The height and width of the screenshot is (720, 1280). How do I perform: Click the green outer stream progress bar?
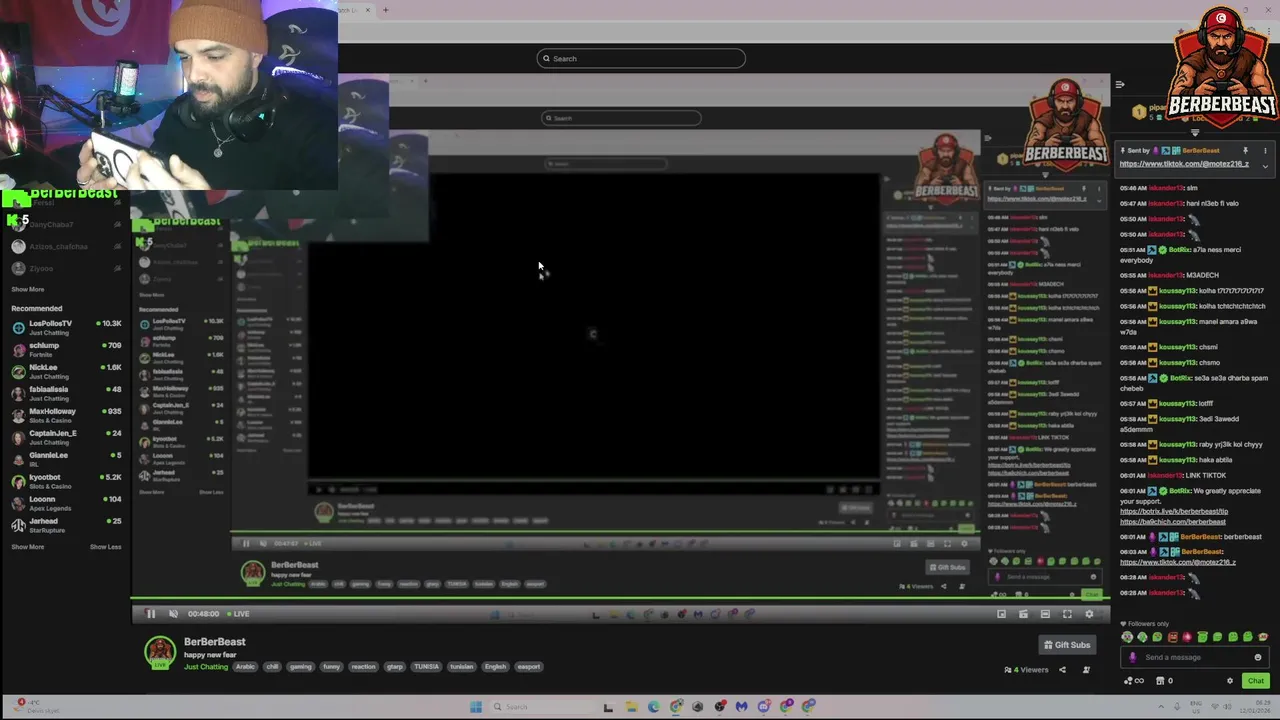(x=620, y=599)
